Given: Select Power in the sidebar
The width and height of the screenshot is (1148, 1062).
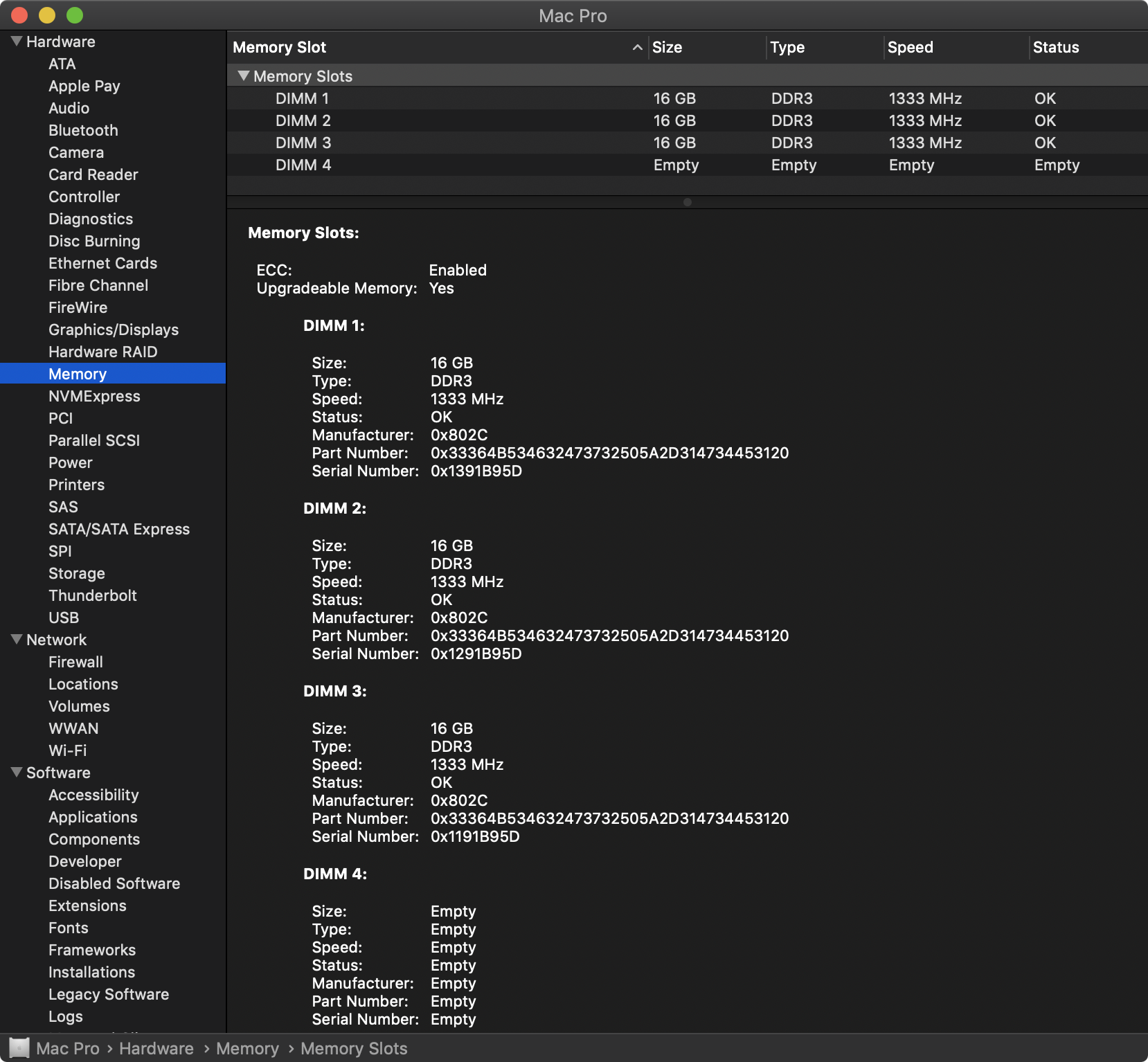Looking at the screenshot, I should 71,462.
